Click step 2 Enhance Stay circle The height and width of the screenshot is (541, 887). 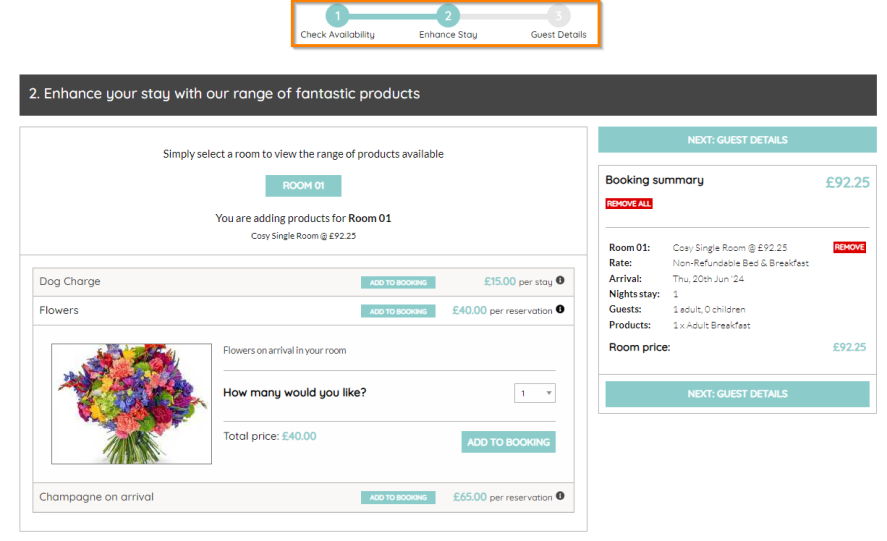point(448,16)
